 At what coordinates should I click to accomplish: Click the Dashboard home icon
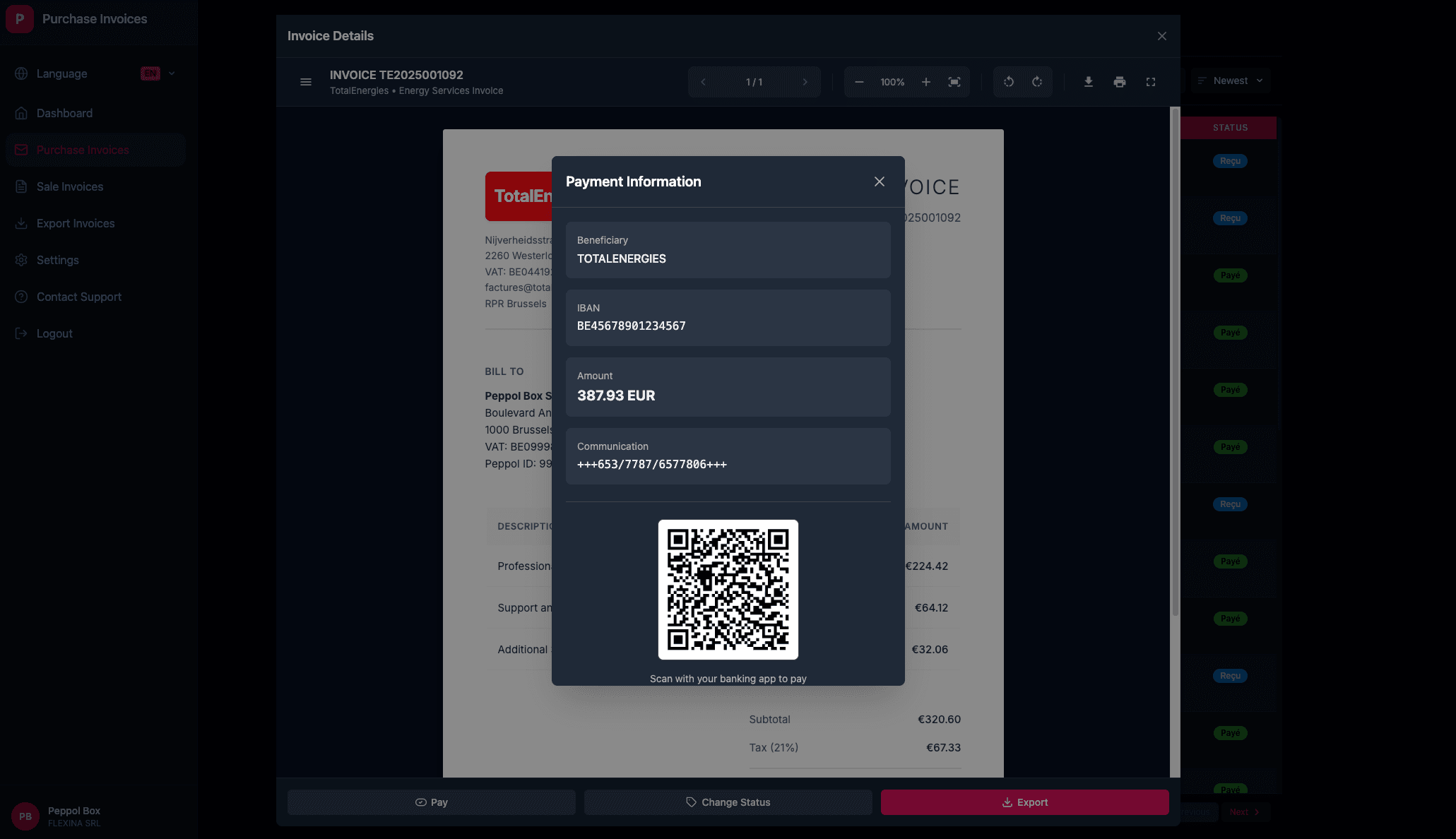21,113
